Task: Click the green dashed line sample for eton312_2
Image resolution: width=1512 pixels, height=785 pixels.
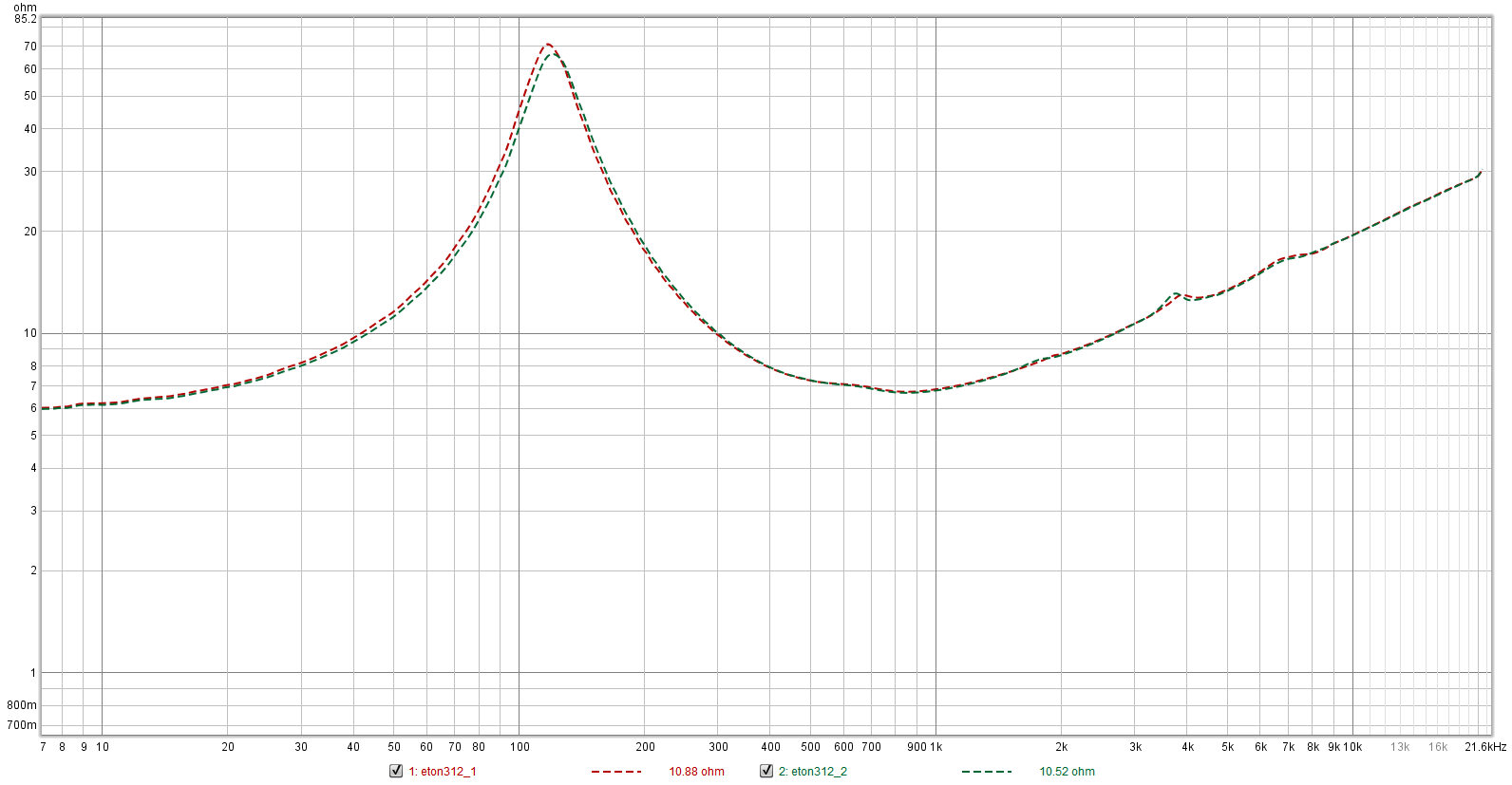Action: pyautogui.click(x=987, y=772)
